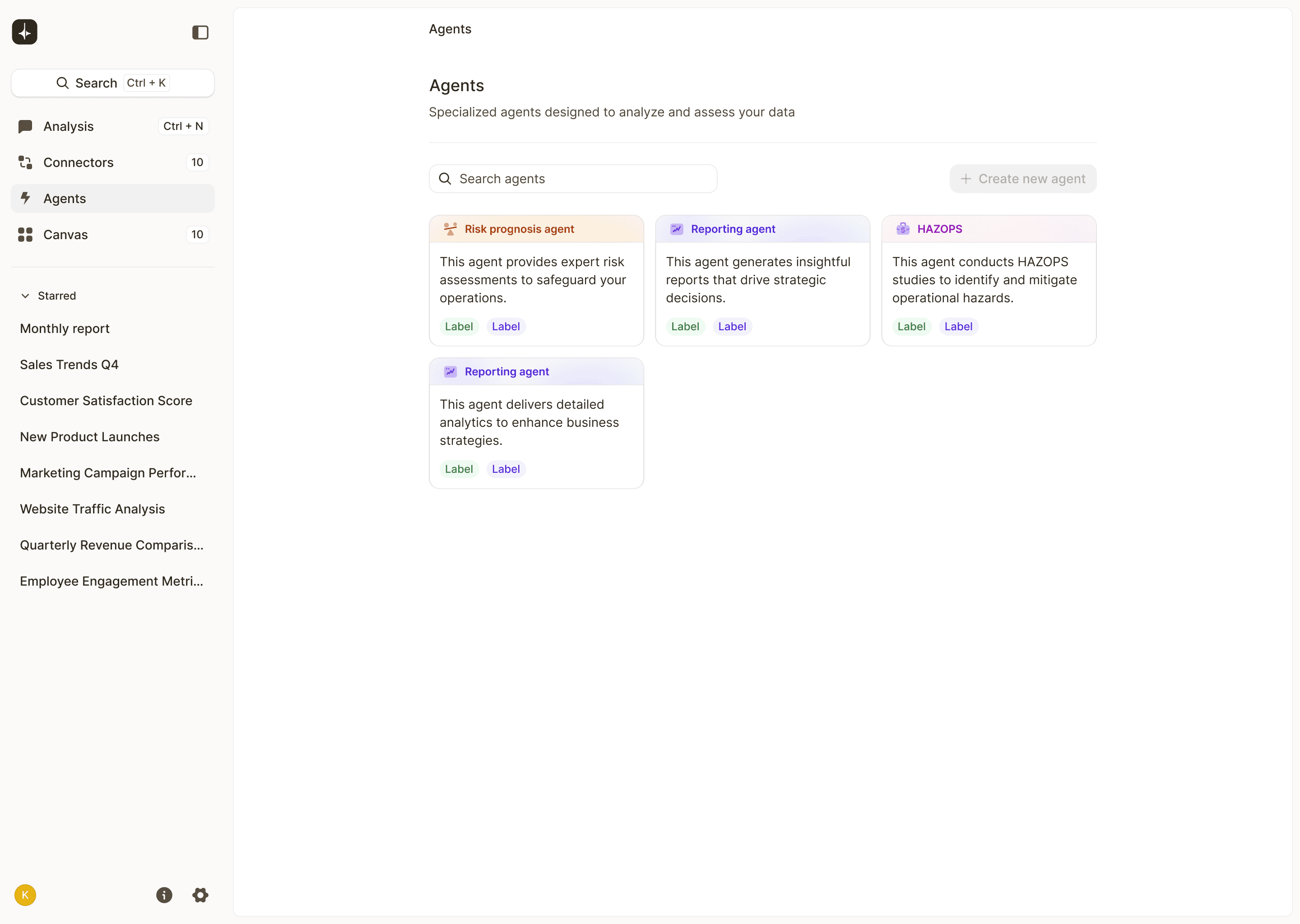Click the app logo icon
This screenshot has height=924, width=1300.
tap(24, 32)
